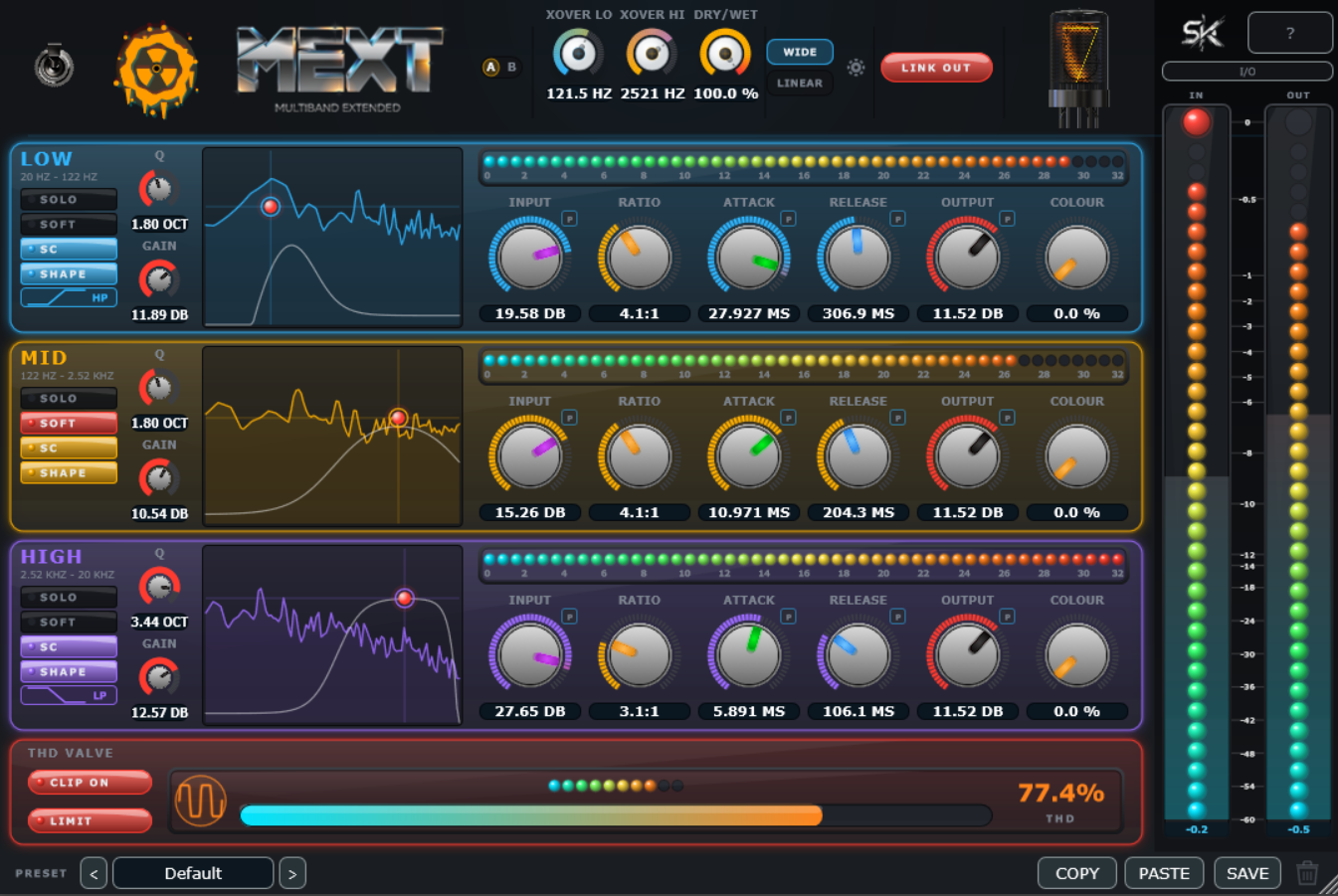Select preset slot A
The width and height of the screenshot is (1338, 896).
(x=490, y=68)
